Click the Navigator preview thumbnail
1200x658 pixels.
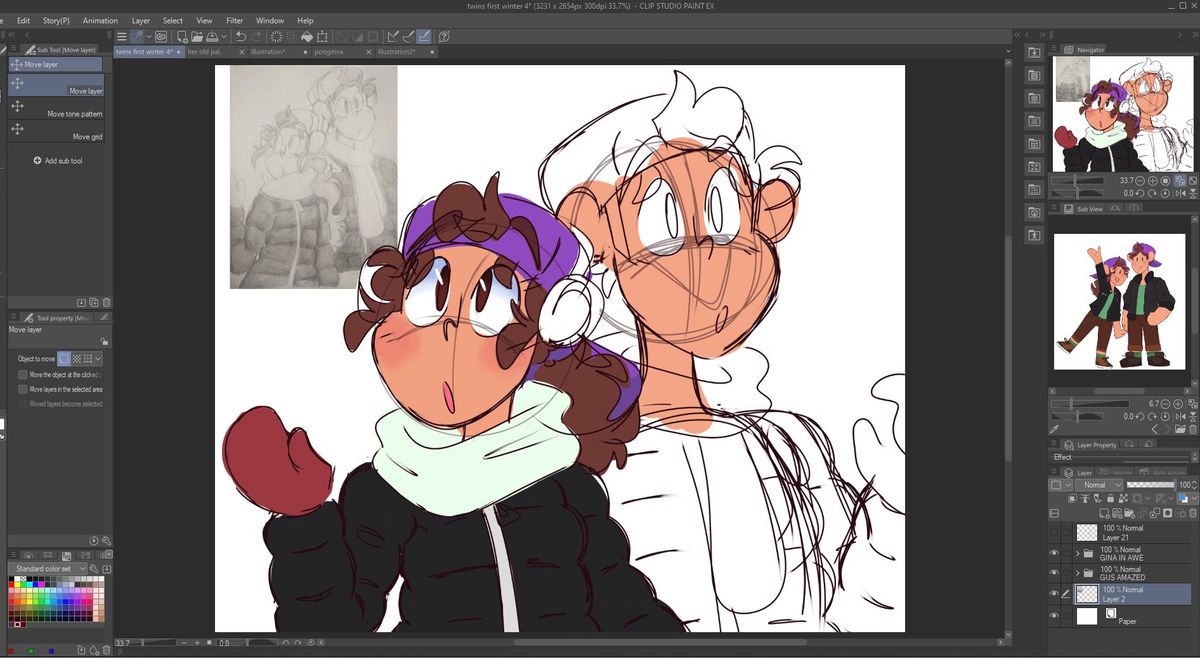point(1124,112)
